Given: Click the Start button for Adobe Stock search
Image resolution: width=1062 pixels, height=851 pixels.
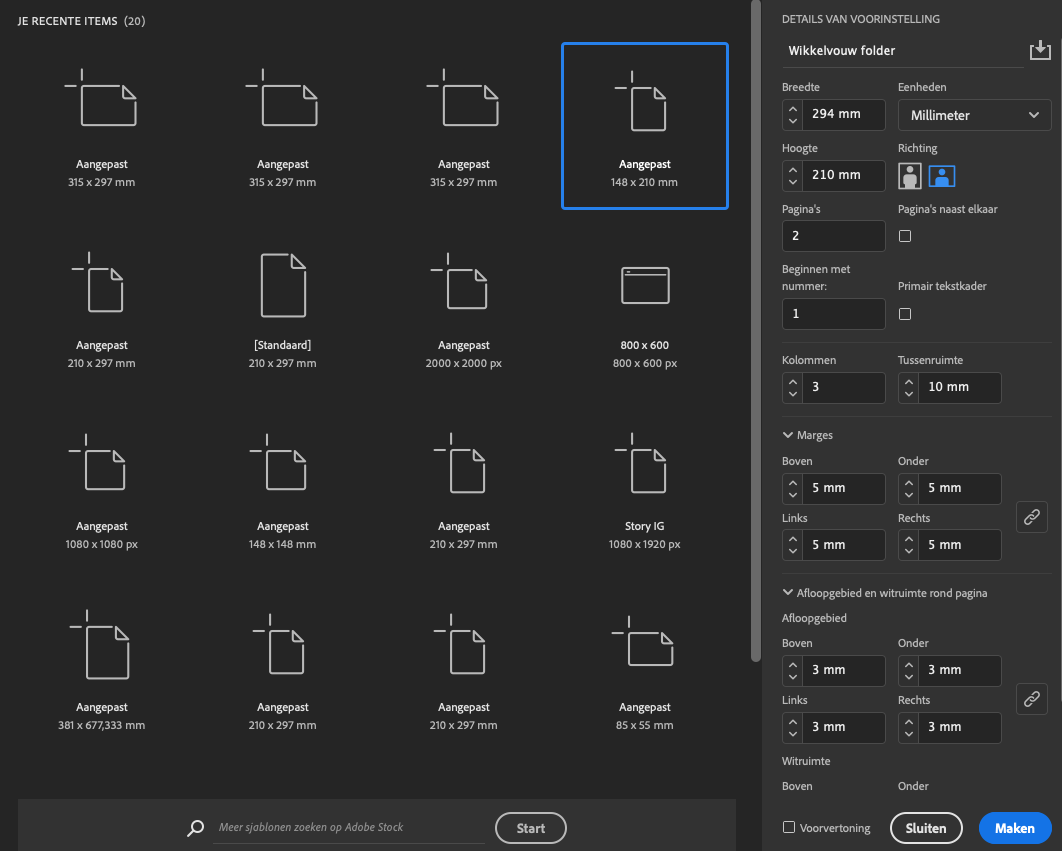Looking at the screenshot, I should pos(530,828).
